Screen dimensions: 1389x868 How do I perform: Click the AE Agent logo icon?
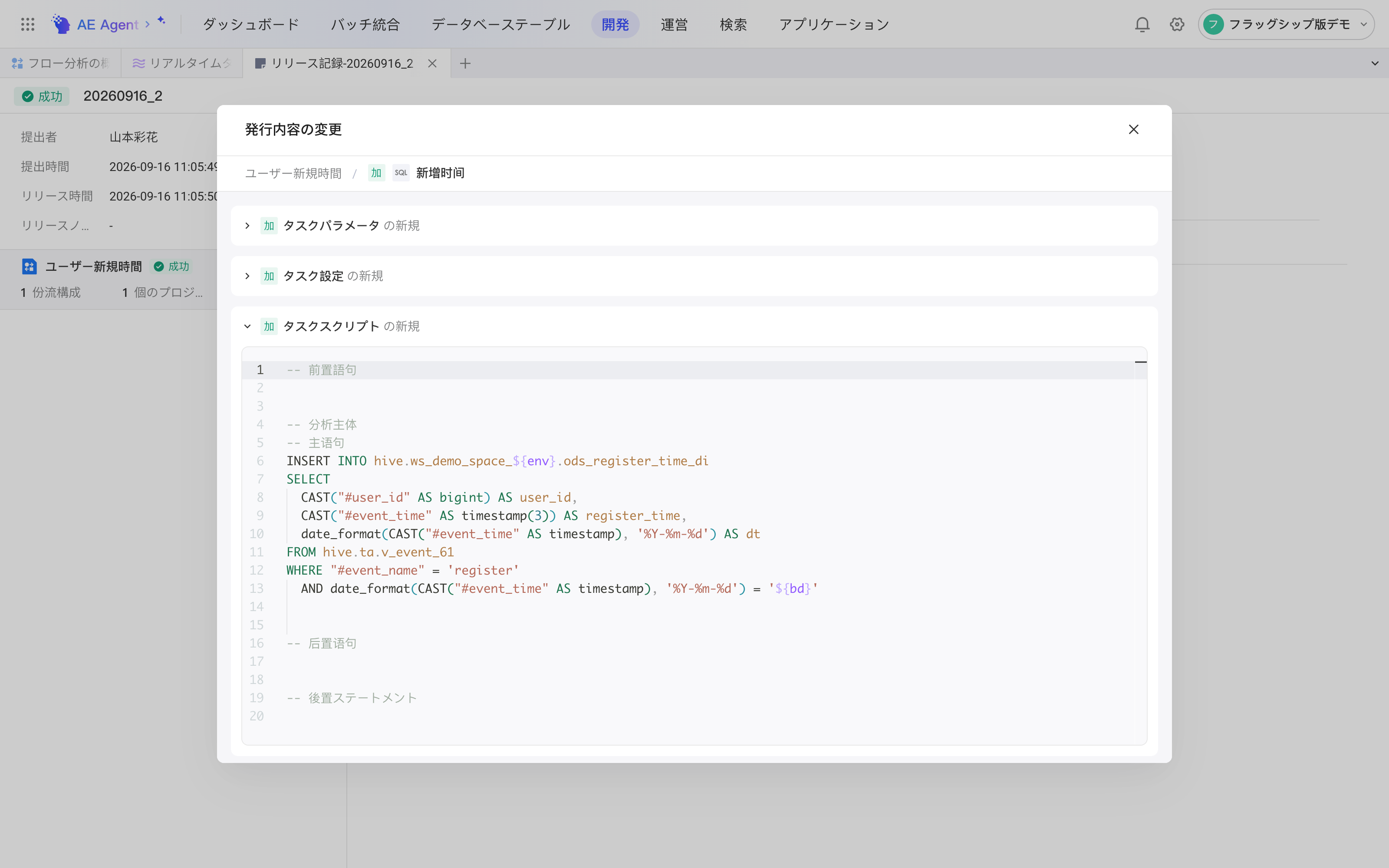(x=61, y=24)
